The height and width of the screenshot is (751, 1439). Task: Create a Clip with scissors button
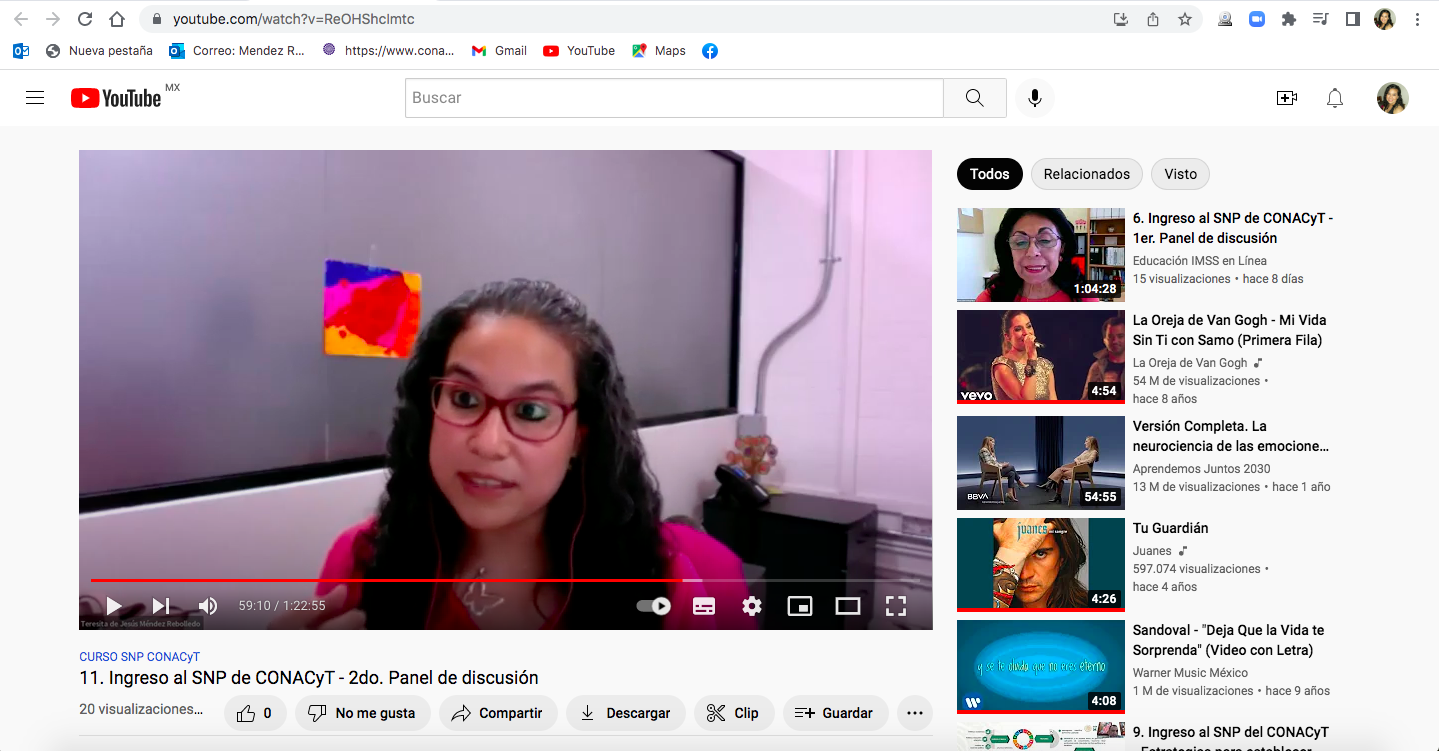point(734,713)
